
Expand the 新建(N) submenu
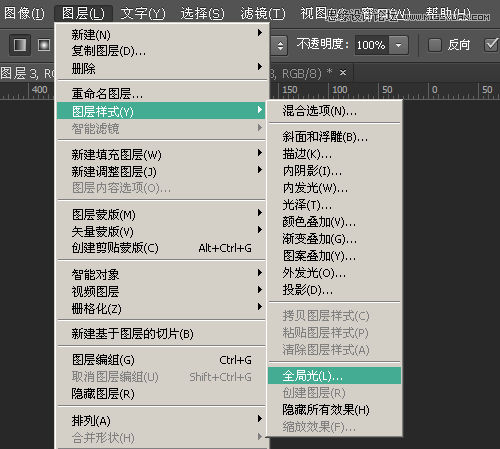pyautogui.click(x=162, y=34)
